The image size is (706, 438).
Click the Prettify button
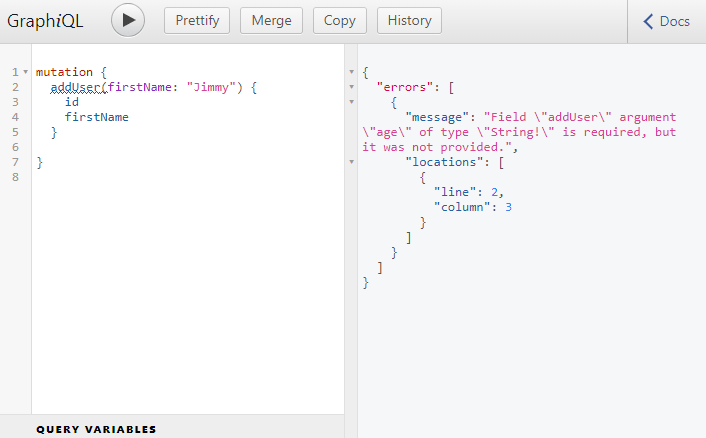[x=197, y=21]
